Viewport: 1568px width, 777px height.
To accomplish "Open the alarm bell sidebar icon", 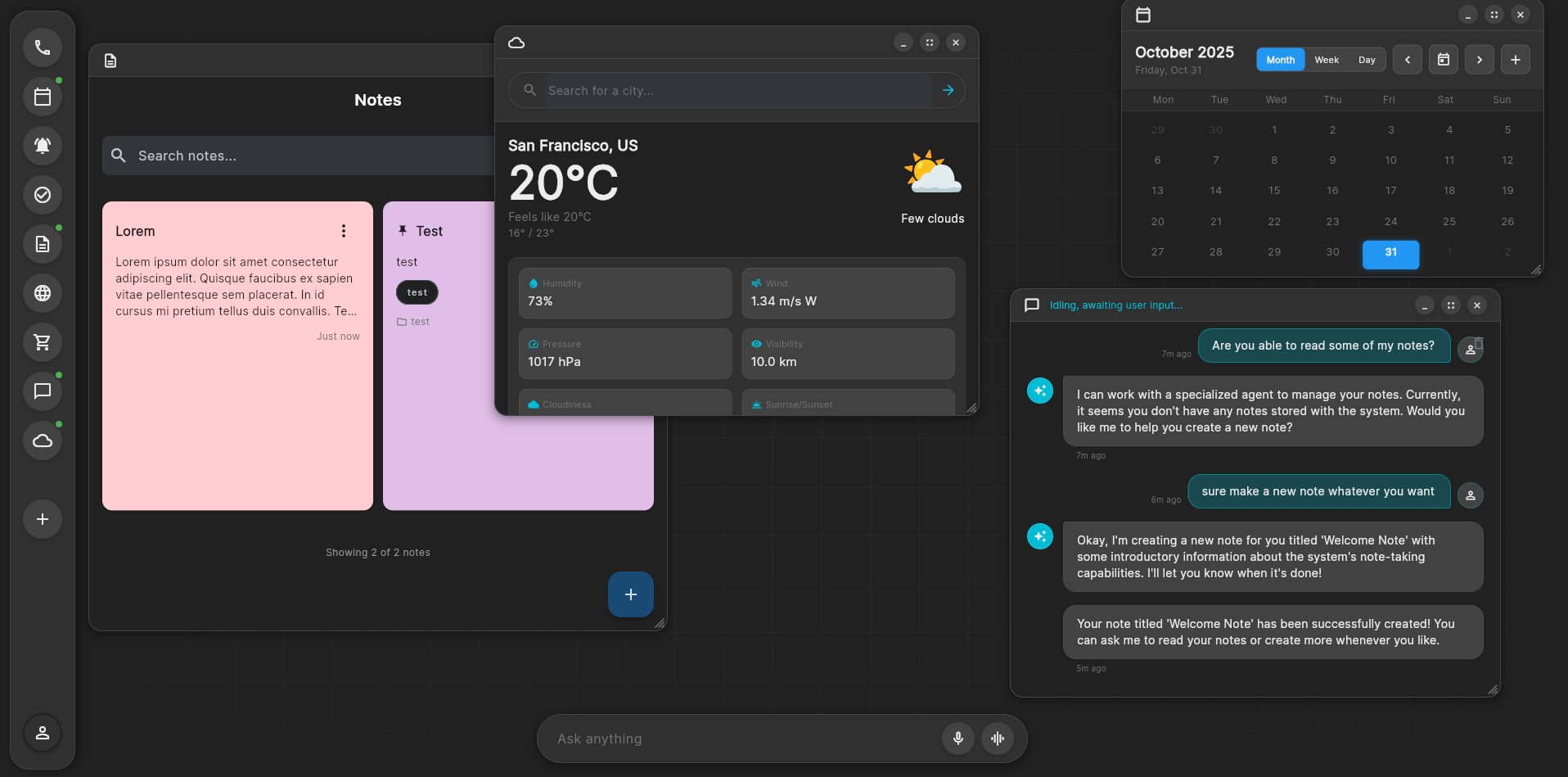I will click(43, 146).
